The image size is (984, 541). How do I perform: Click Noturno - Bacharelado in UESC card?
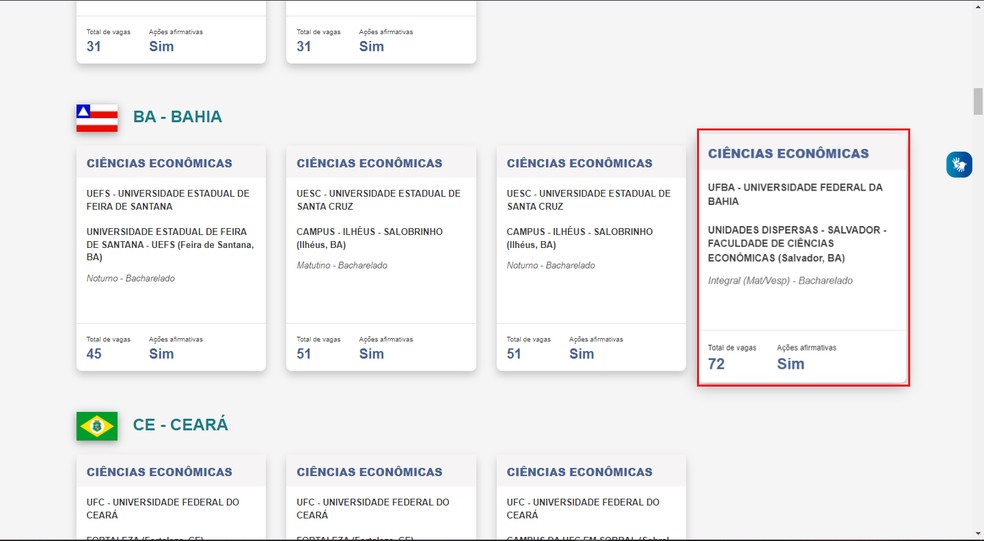[551, 265]
